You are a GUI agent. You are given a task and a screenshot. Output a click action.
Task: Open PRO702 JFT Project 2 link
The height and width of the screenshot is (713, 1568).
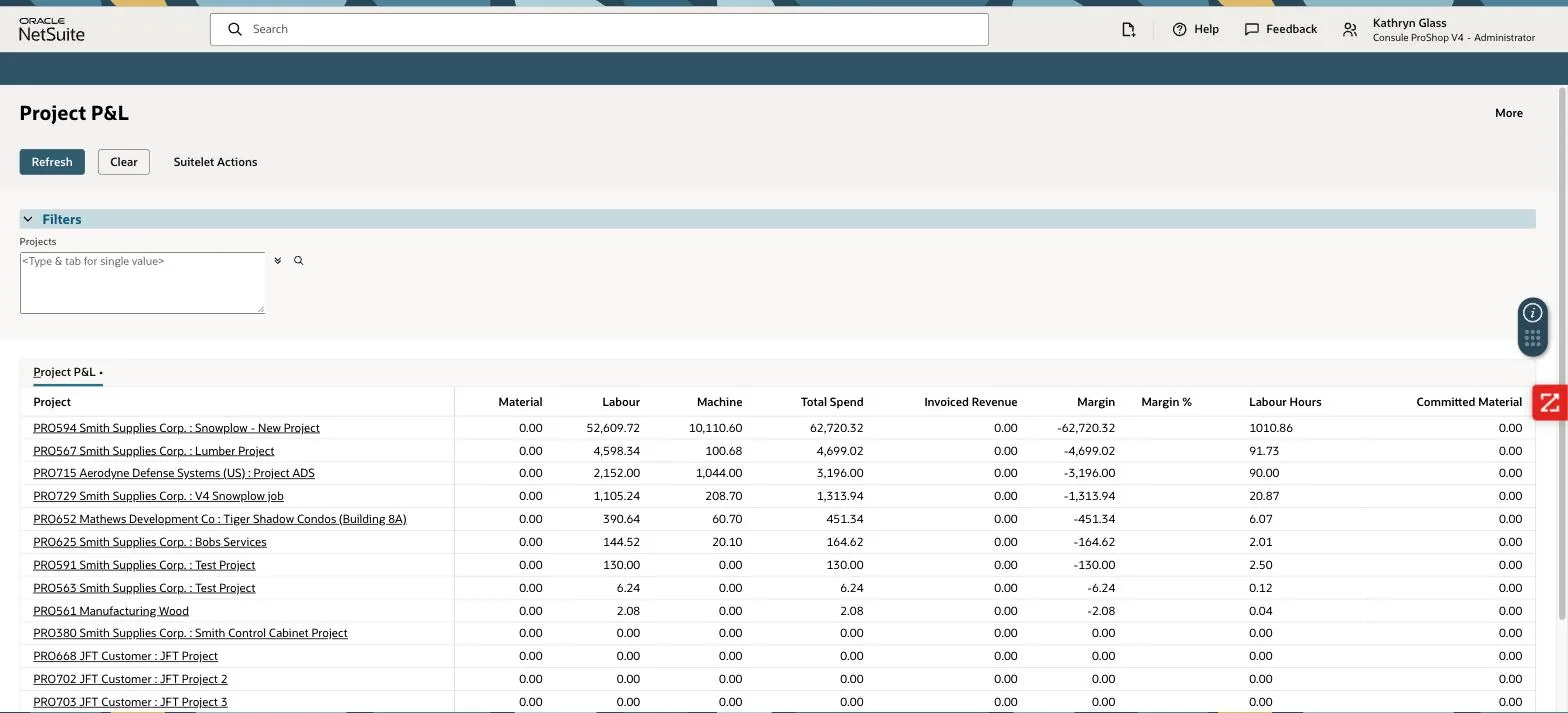pos(130,679)
